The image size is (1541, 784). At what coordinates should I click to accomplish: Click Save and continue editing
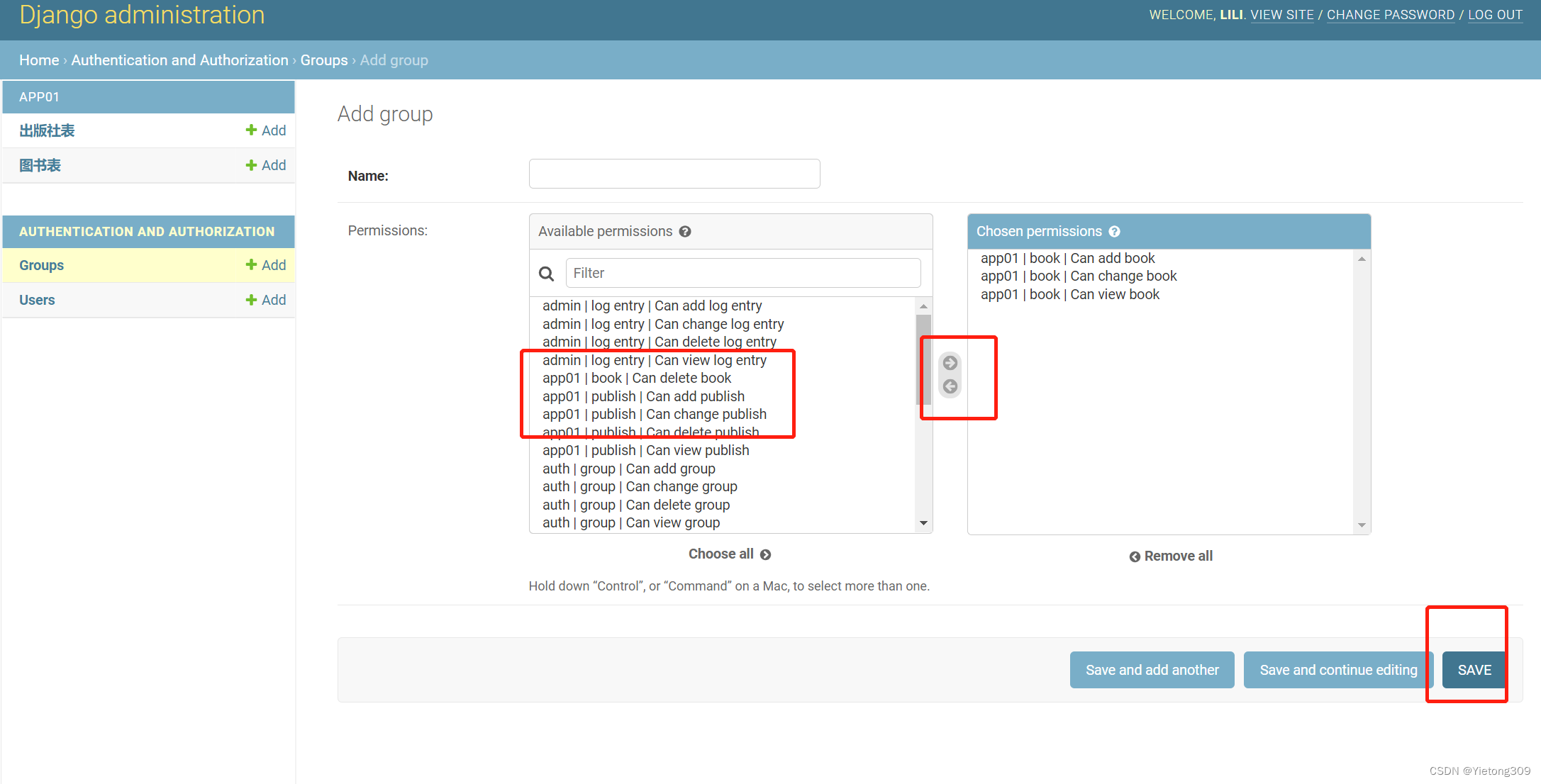click(1338, 670)
